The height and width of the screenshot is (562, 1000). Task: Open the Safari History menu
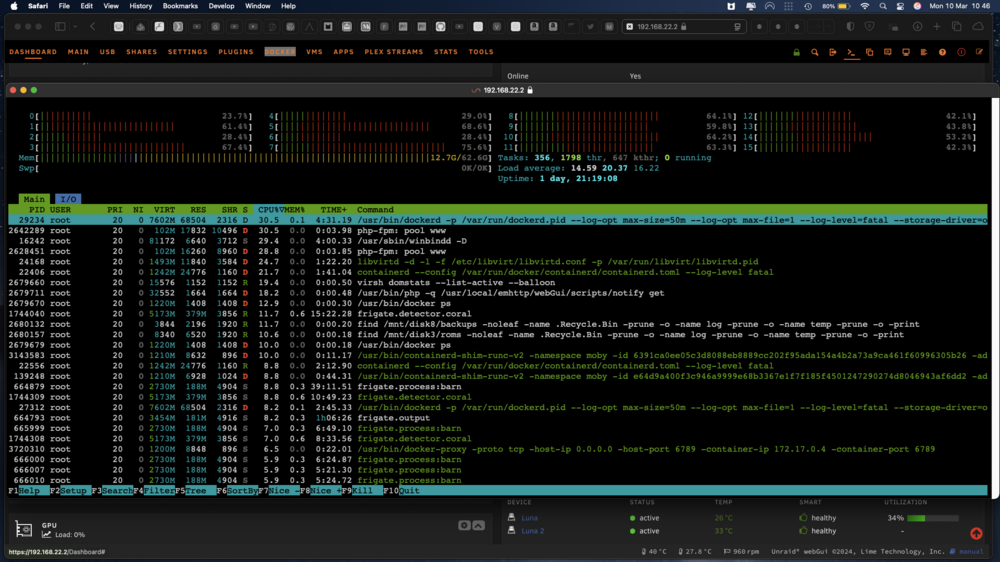tap(140, 6)
